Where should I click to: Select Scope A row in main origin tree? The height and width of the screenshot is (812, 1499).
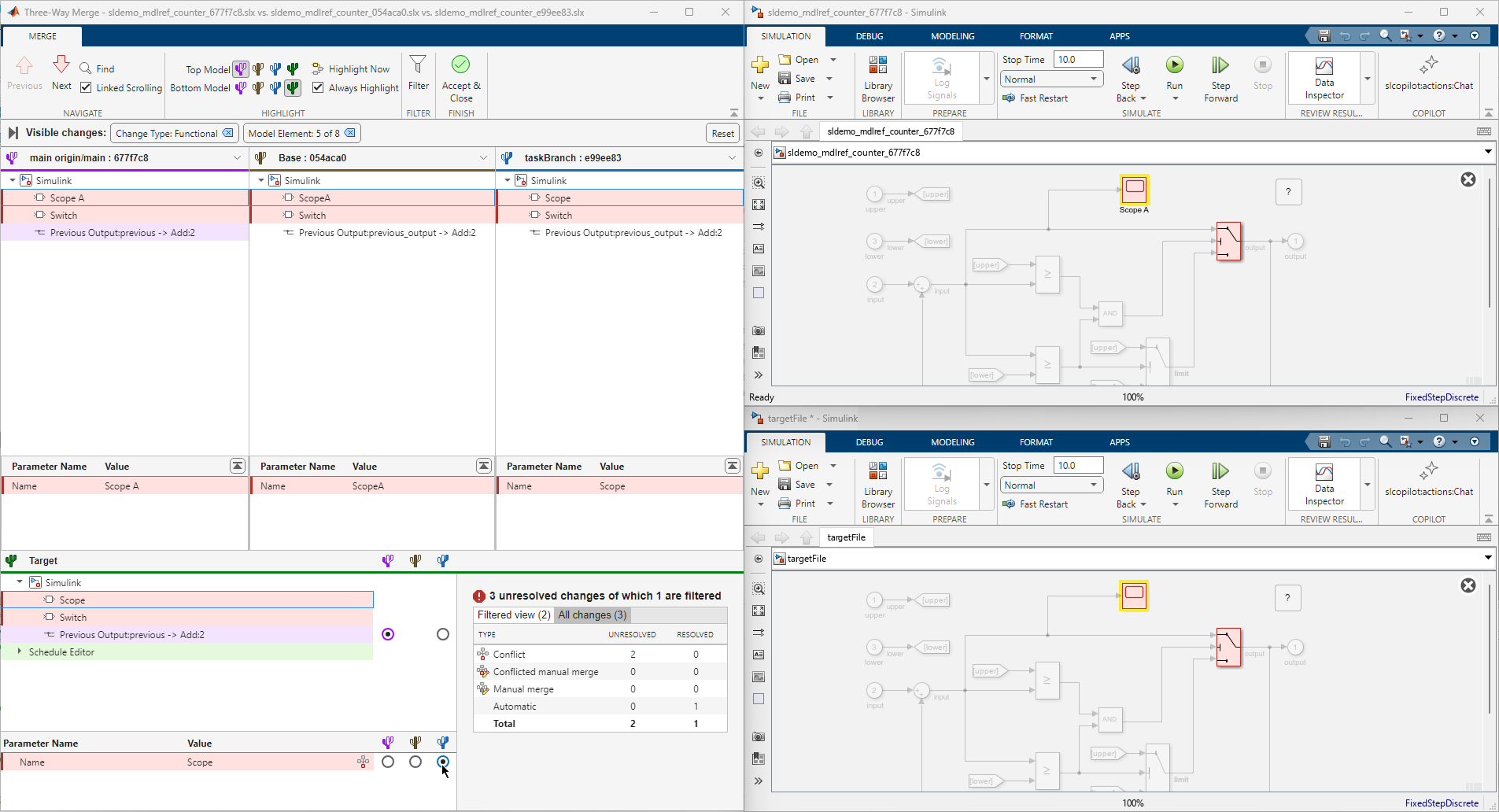(125, 198)
